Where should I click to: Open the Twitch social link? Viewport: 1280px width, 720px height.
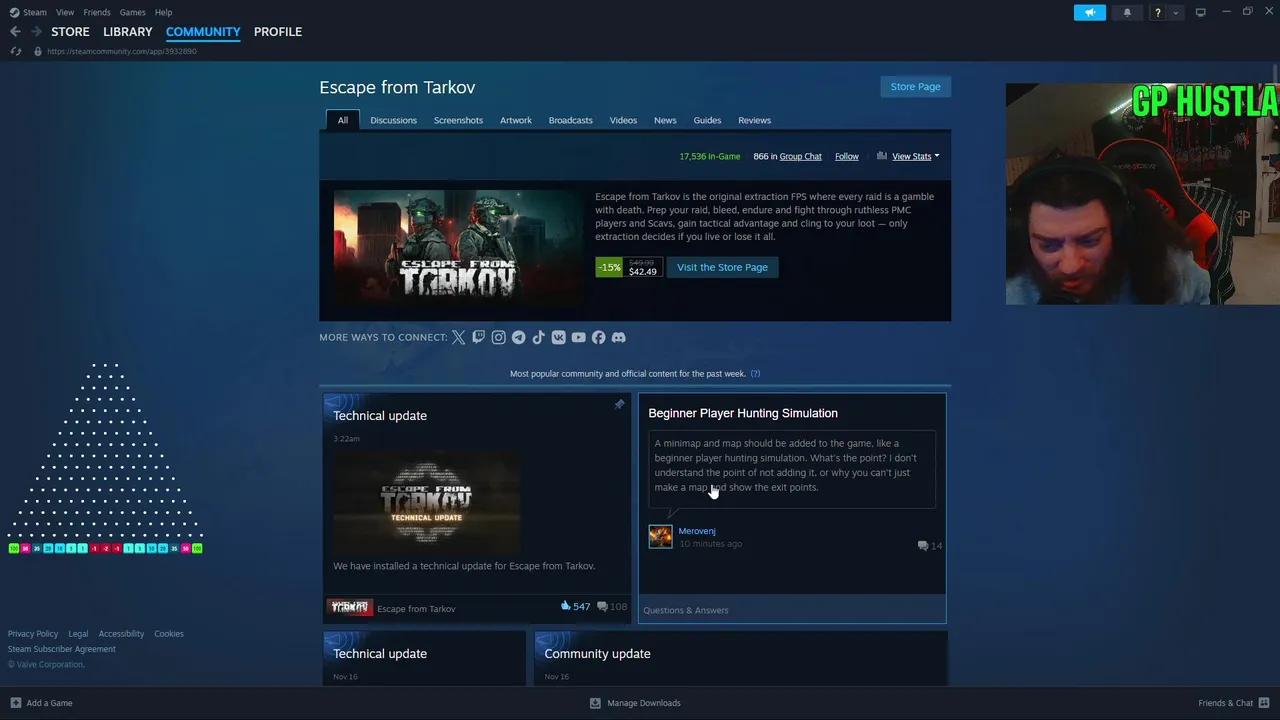tap(478, 338)
